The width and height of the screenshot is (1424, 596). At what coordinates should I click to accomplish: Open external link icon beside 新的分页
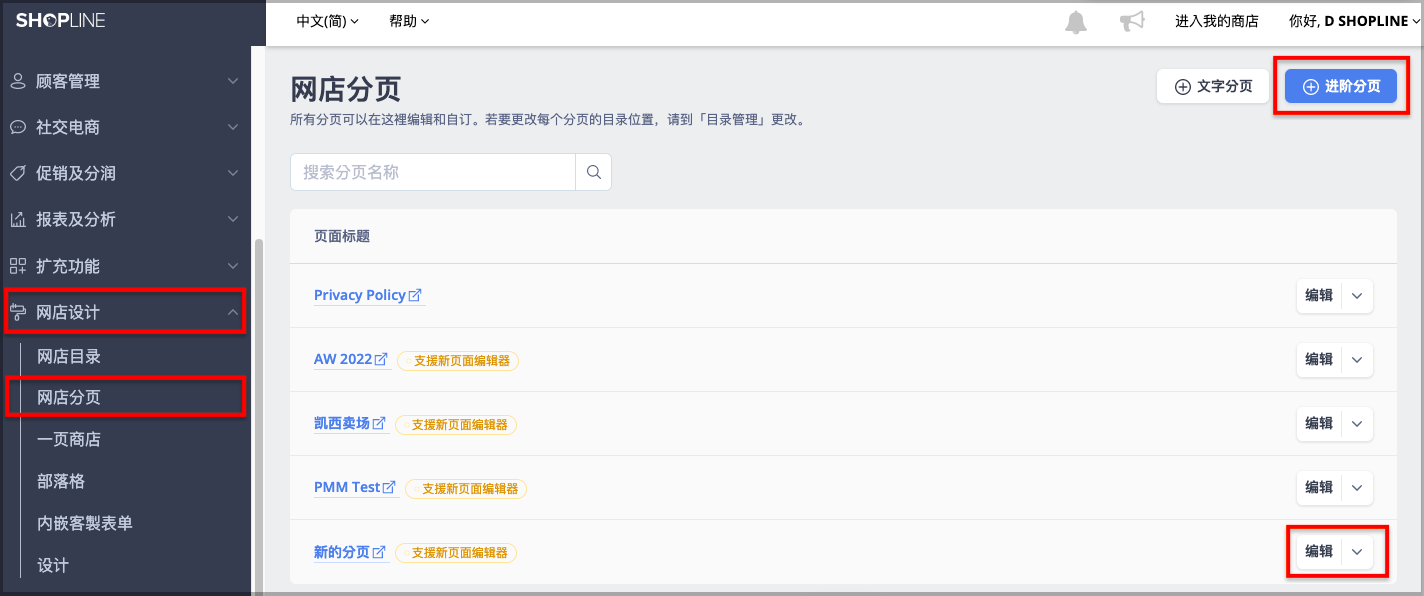coord(379,552)
